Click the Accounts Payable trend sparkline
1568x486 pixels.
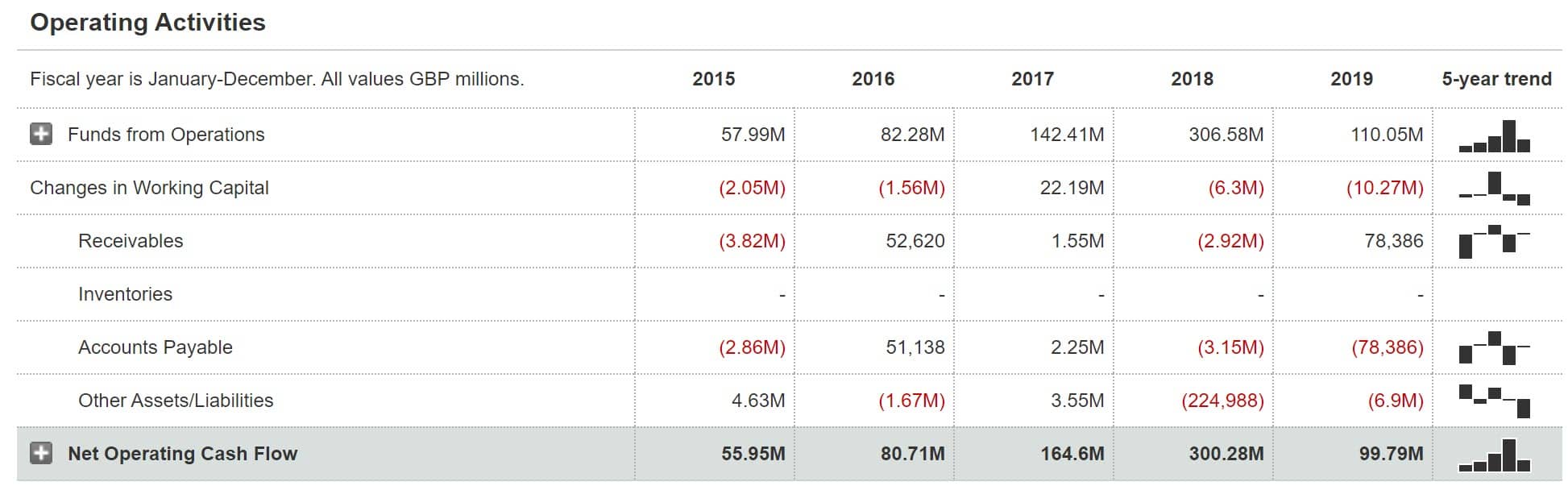point(1494,347)
